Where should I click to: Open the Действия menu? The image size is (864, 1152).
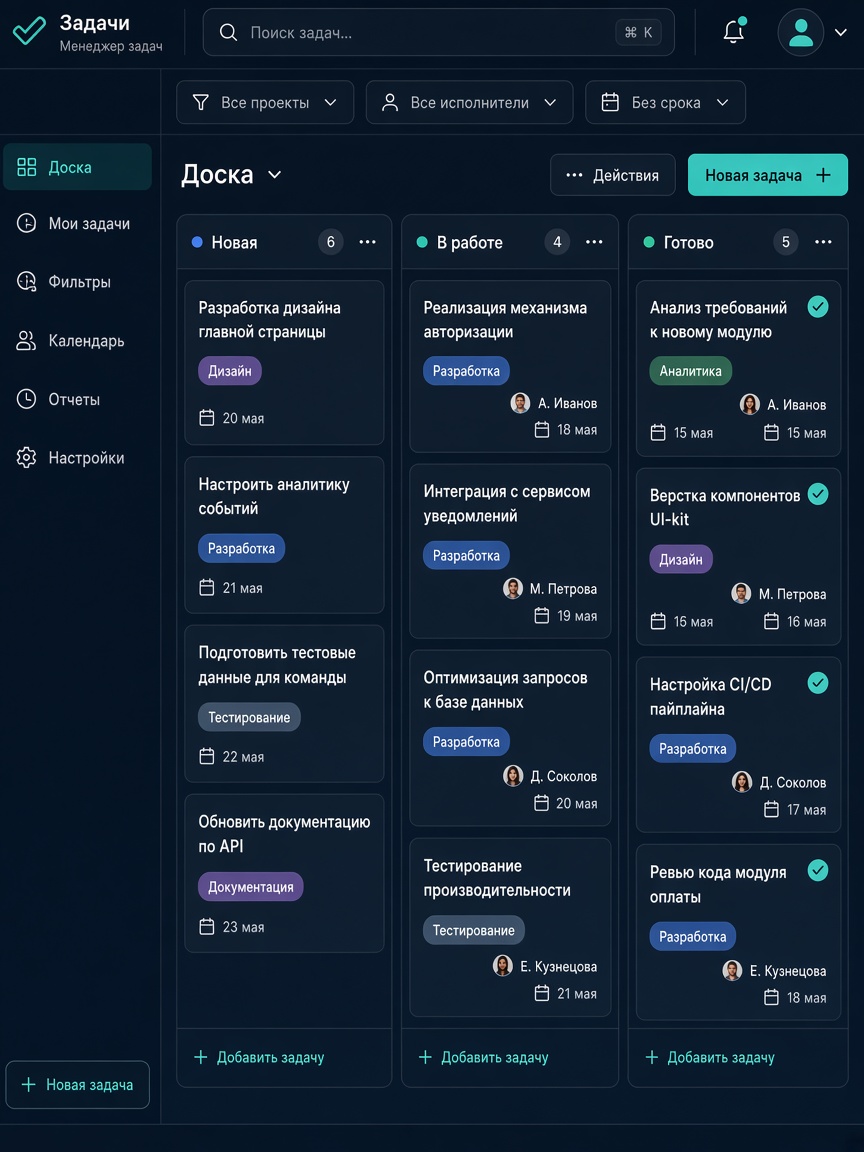pyautogui.click(x=613, y=175)
